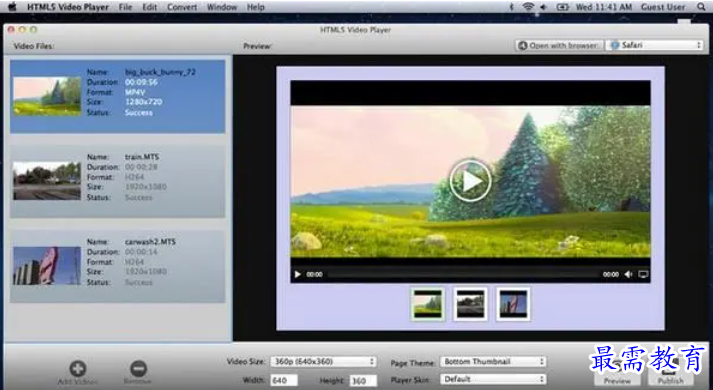
Task: Click the Width input field
Action: point(284,380)
